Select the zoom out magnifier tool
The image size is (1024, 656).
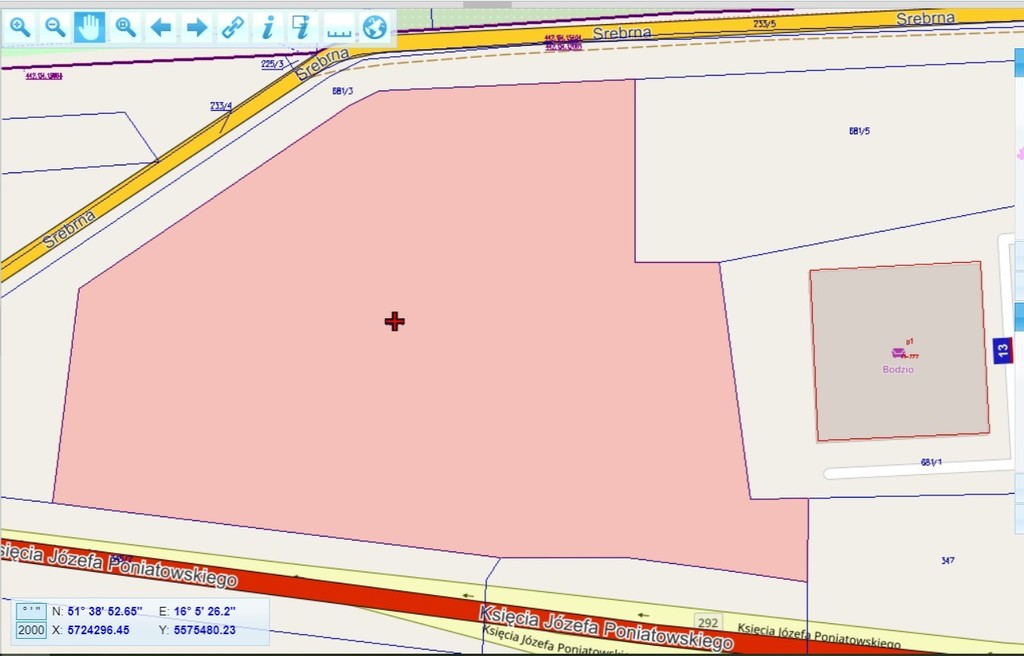[x=55, y=27]
